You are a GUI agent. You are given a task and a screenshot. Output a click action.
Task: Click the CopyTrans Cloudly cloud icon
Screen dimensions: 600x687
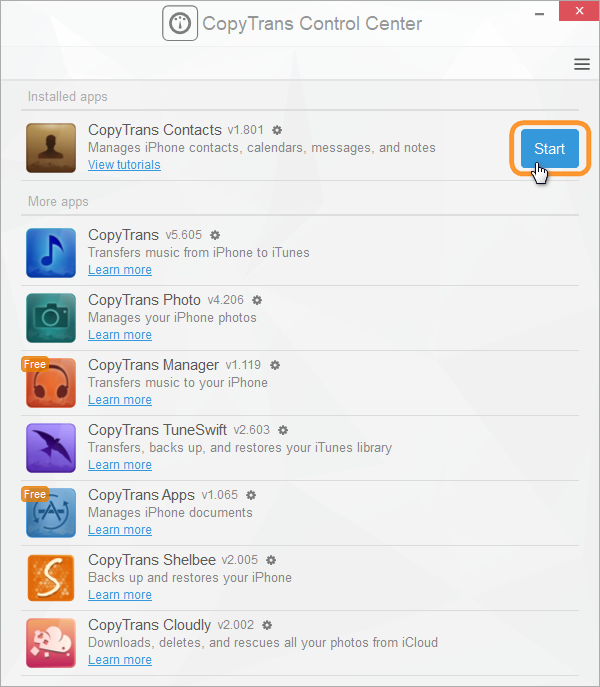pos(51,643)
